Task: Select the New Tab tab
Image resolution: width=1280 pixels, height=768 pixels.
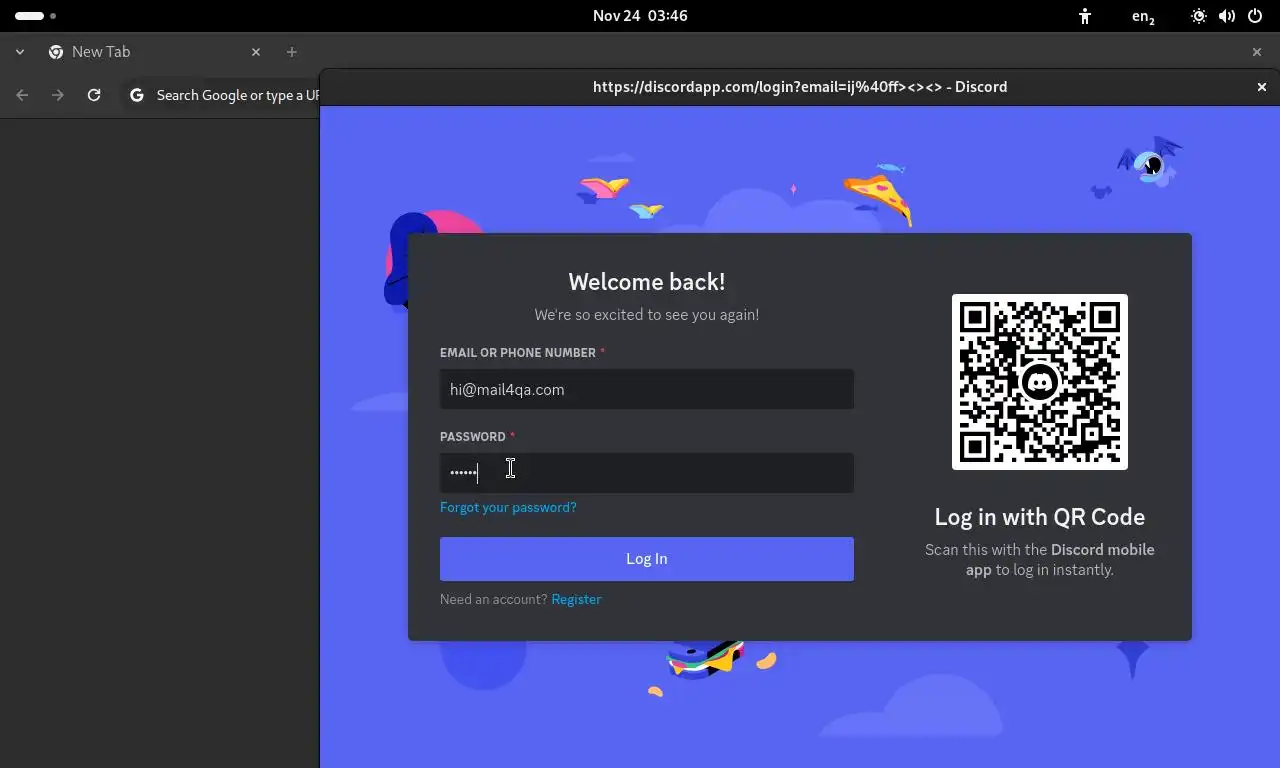Action: pyautogui.click(x=155, y=52)
